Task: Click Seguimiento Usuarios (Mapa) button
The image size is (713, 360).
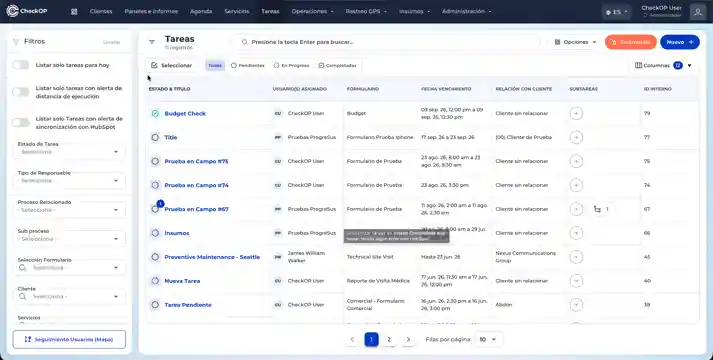Action: [69, 340]
